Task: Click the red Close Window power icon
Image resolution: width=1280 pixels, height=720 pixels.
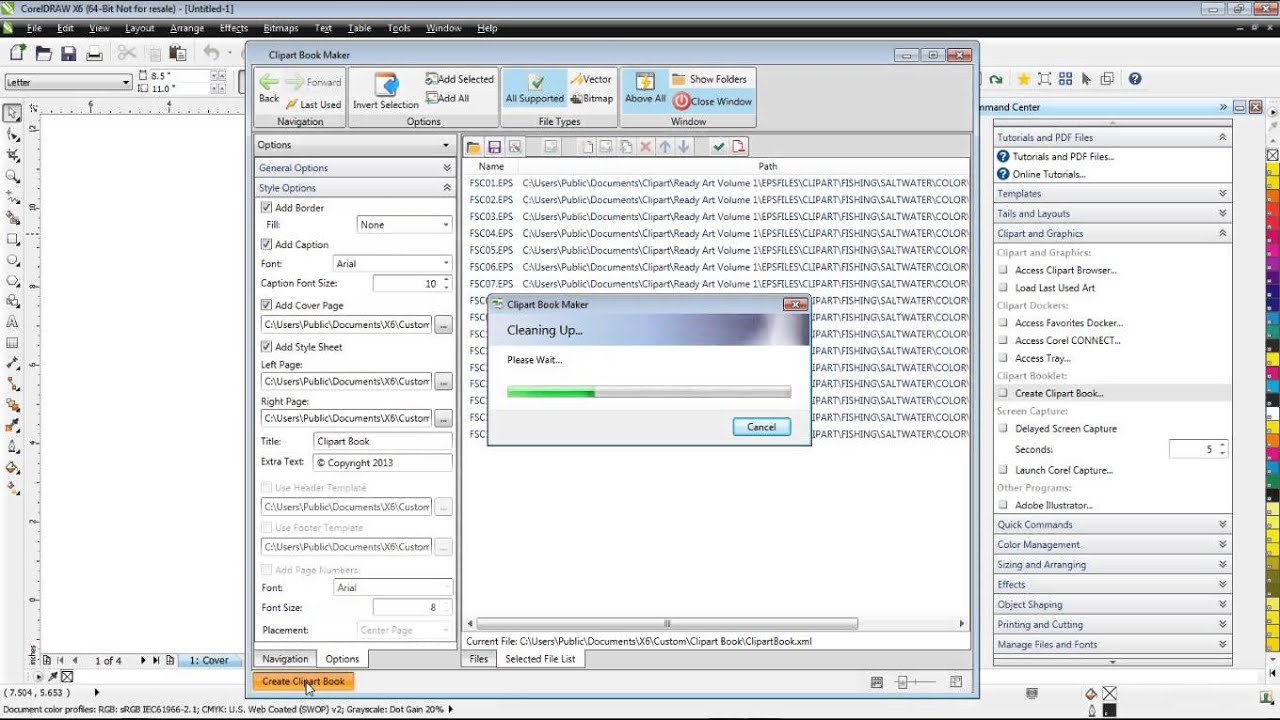Action: pyautogui.click(x=682, y=101)
